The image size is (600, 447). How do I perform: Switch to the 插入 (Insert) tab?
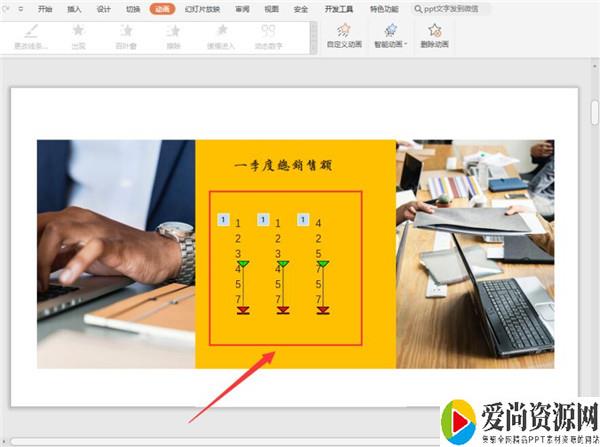point(75,9)
